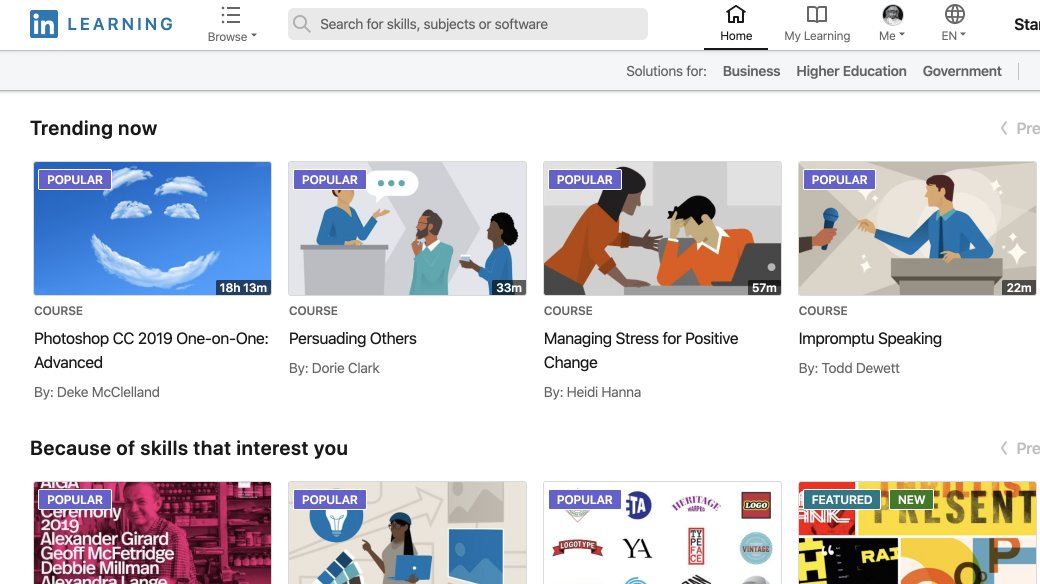Click Photoshop CC 2019 One-on-One: Advanced title
Screen dimensions: 1040x584
[x=151, y=350]
